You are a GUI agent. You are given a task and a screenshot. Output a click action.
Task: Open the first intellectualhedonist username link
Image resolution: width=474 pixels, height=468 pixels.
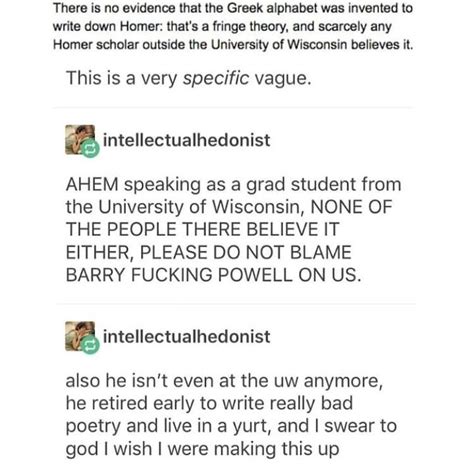click(x=186, y=140)
